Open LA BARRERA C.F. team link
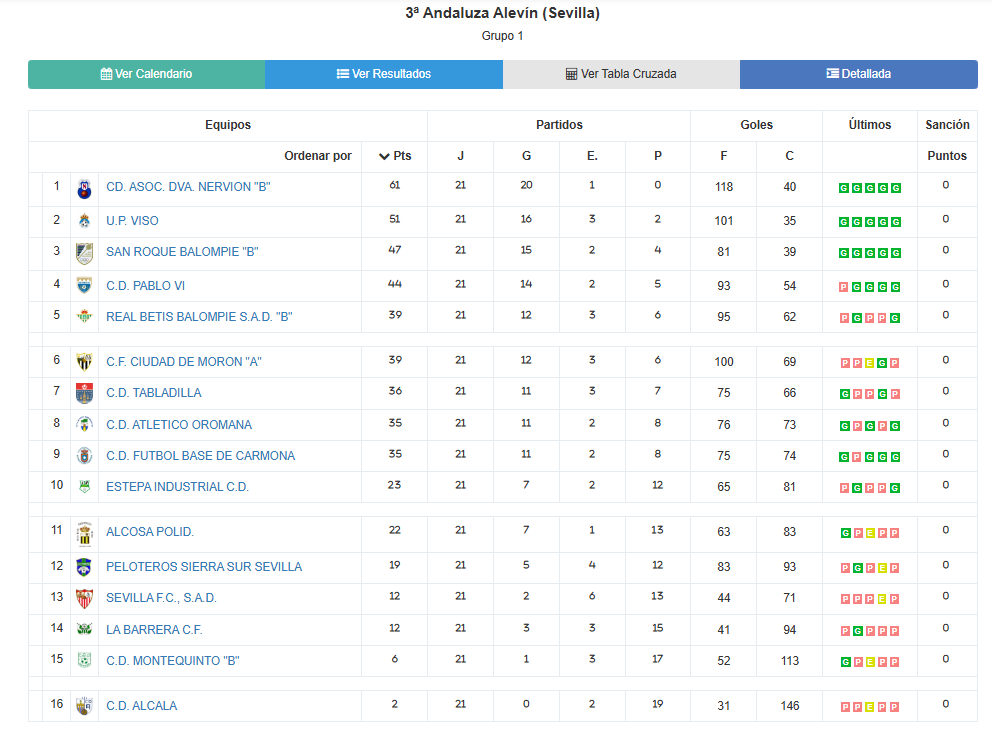The height and width of the screenshot is (731, 992). tap(154, 630)
